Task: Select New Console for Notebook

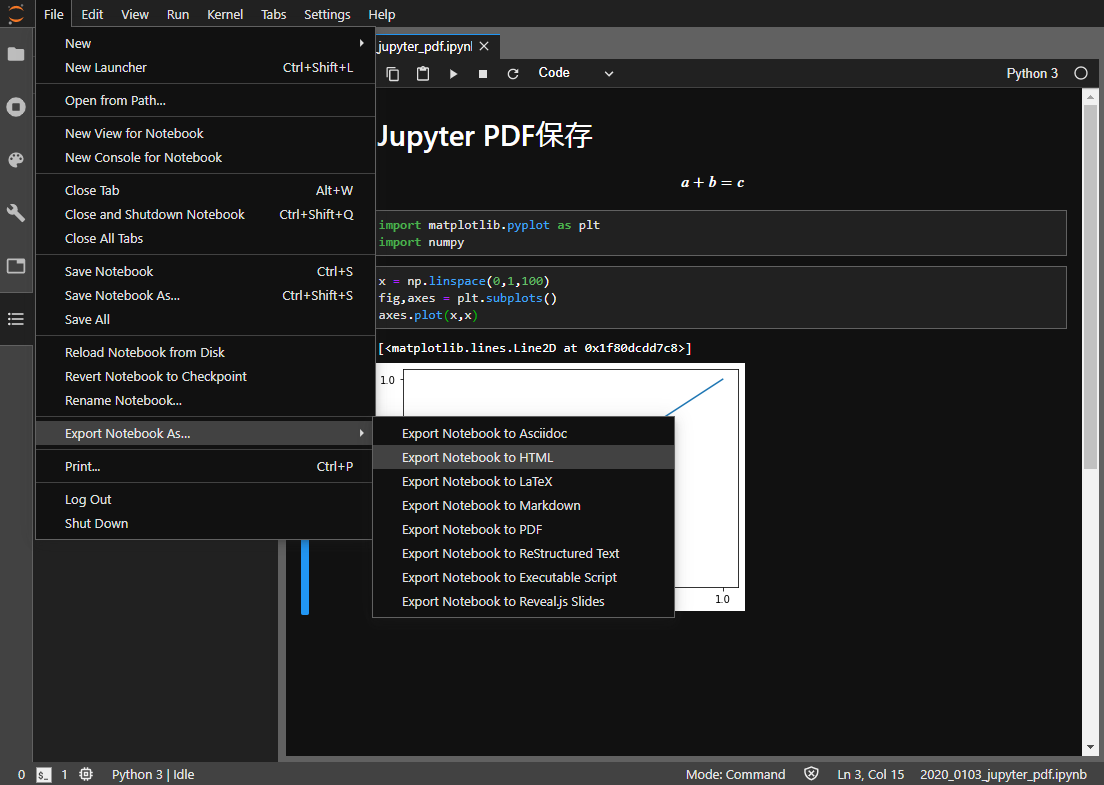Action: pyautogui.click(x=205, y=158)
